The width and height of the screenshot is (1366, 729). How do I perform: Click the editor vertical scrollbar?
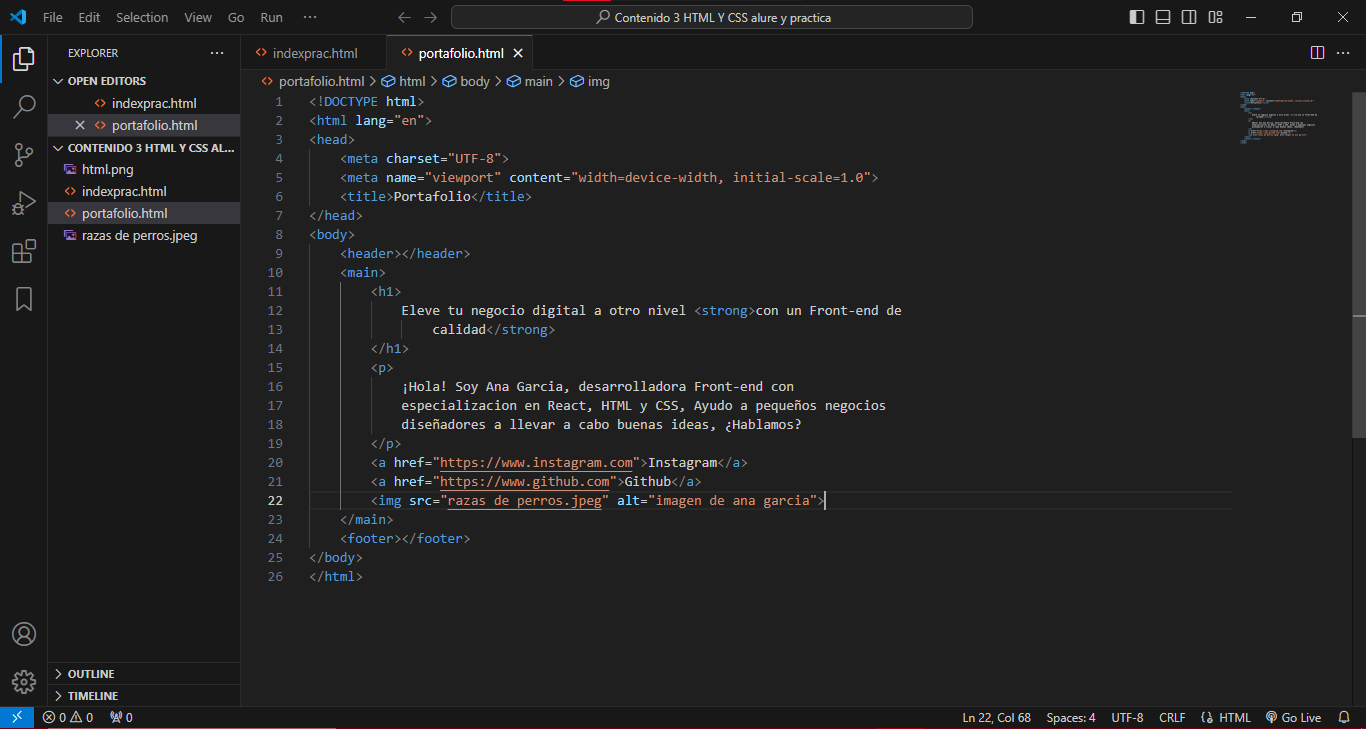(1358, 263)
